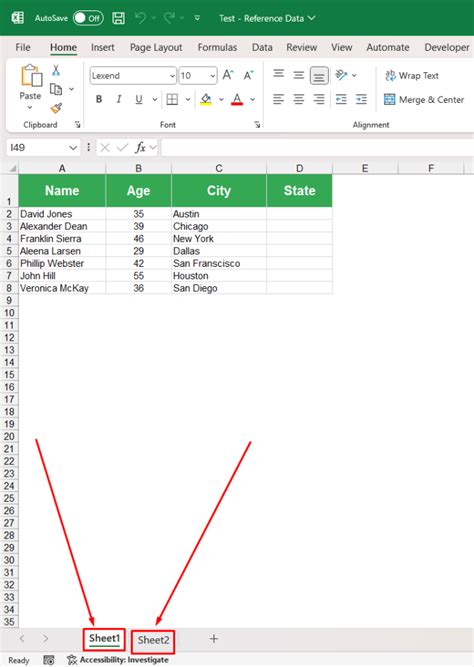The width and height of the screenshot is (474, 667).
Task: Select the cell containing David Jones
Action: 62,214
